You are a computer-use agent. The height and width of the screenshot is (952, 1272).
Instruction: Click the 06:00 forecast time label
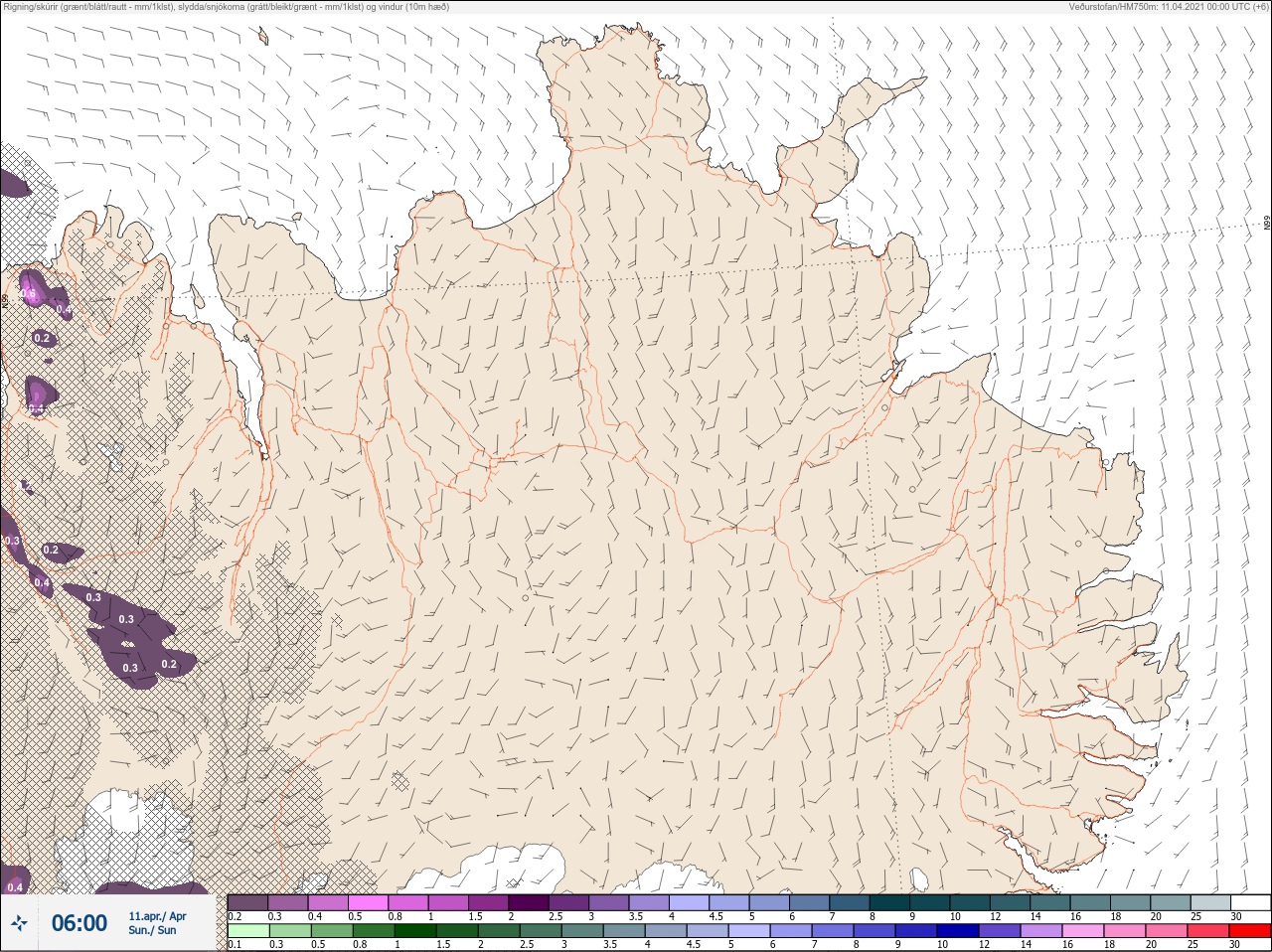pos(79,923)
